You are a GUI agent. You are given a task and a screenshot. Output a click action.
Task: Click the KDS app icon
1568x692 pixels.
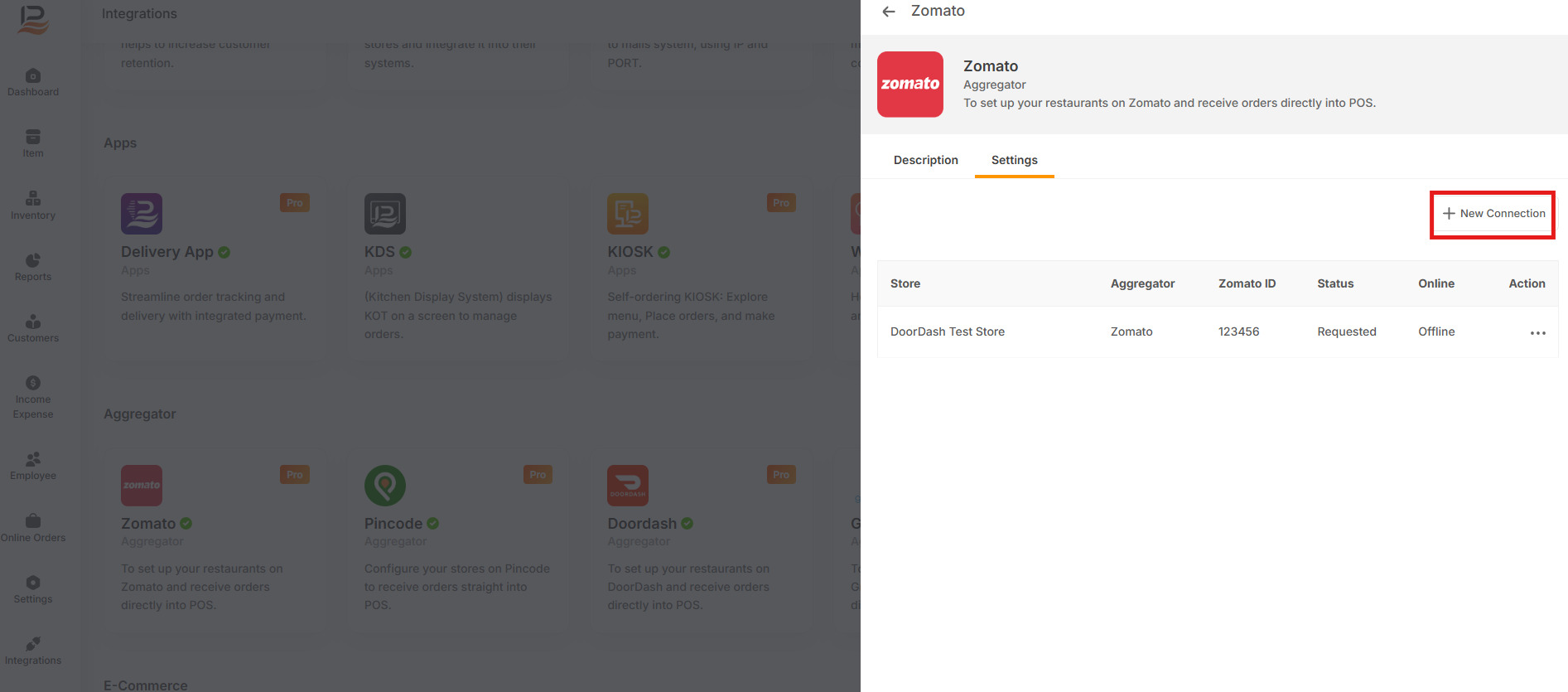pos(385,214)
